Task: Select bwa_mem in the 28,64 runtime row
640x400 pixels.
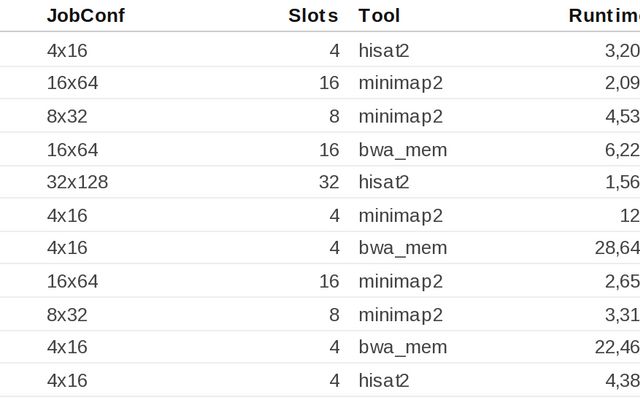Action: pyautogui.click(x=402, y=248)
